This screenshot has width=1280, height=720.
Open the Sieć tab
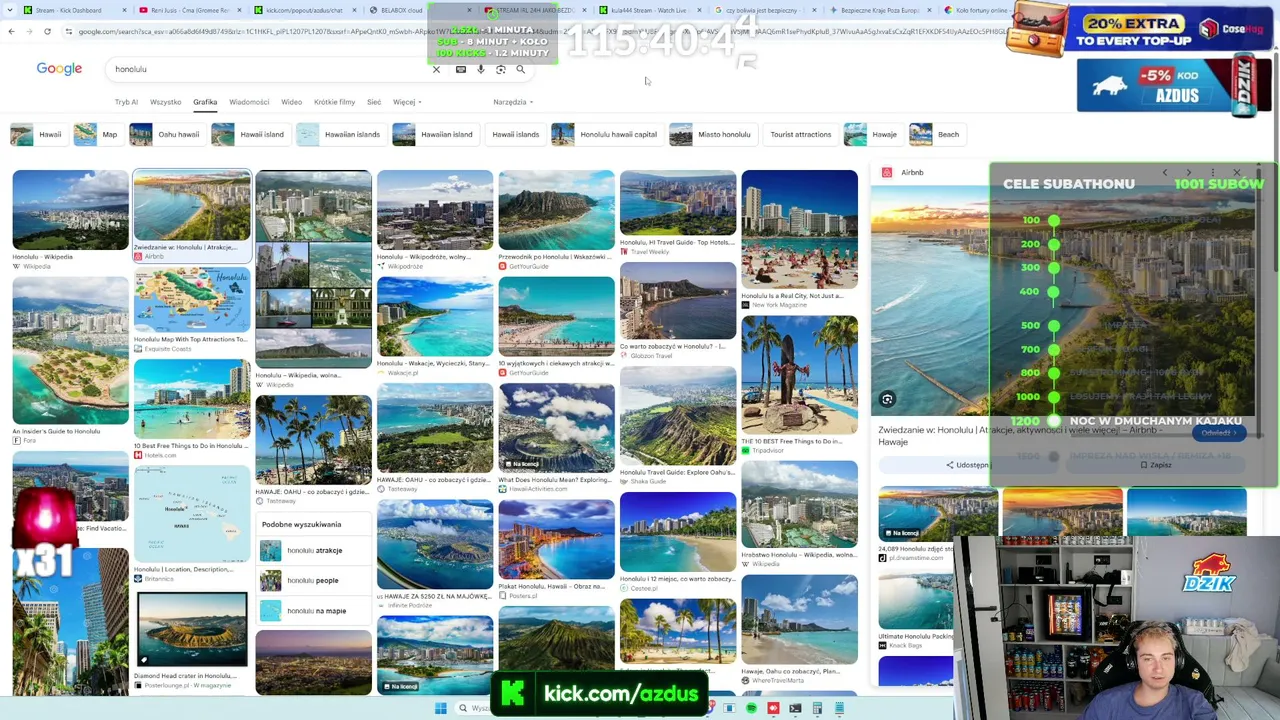(374, 102)
